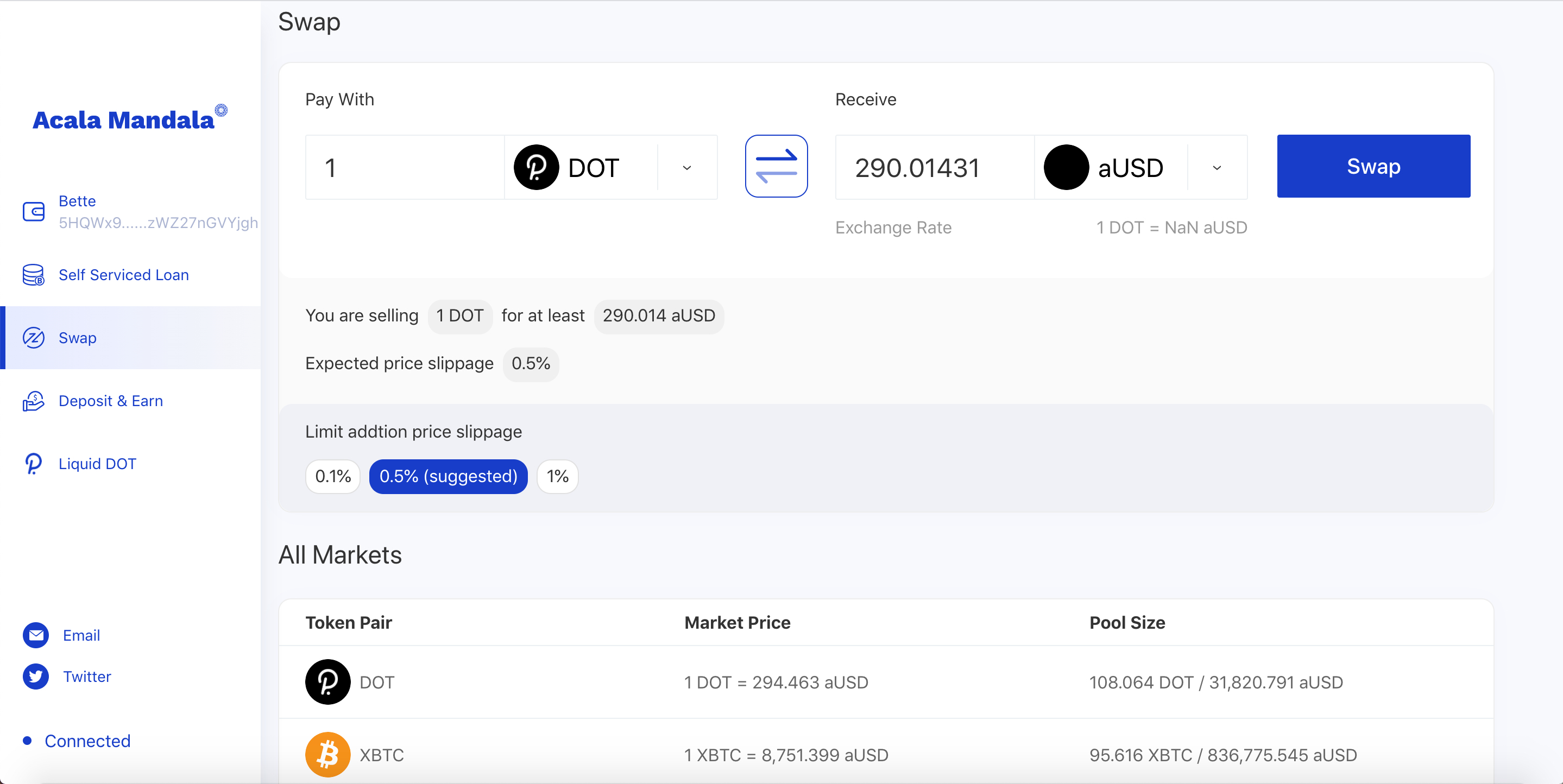Click the XBTC Bitcoin logo in markets
This screenshot has height=784, width=1563.
[327, 755]
